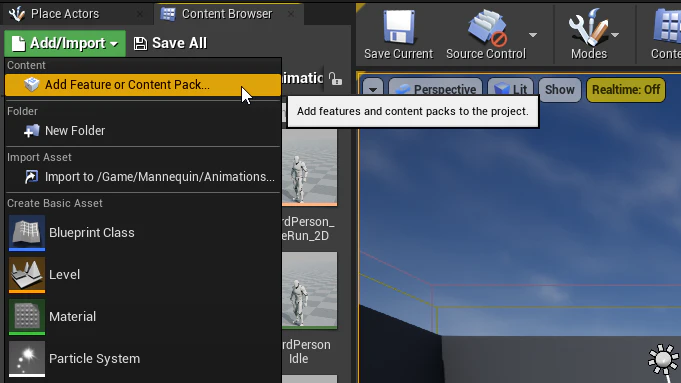Create a Blueprint Class asset
The image size is (681, 383).
(143, 233)
